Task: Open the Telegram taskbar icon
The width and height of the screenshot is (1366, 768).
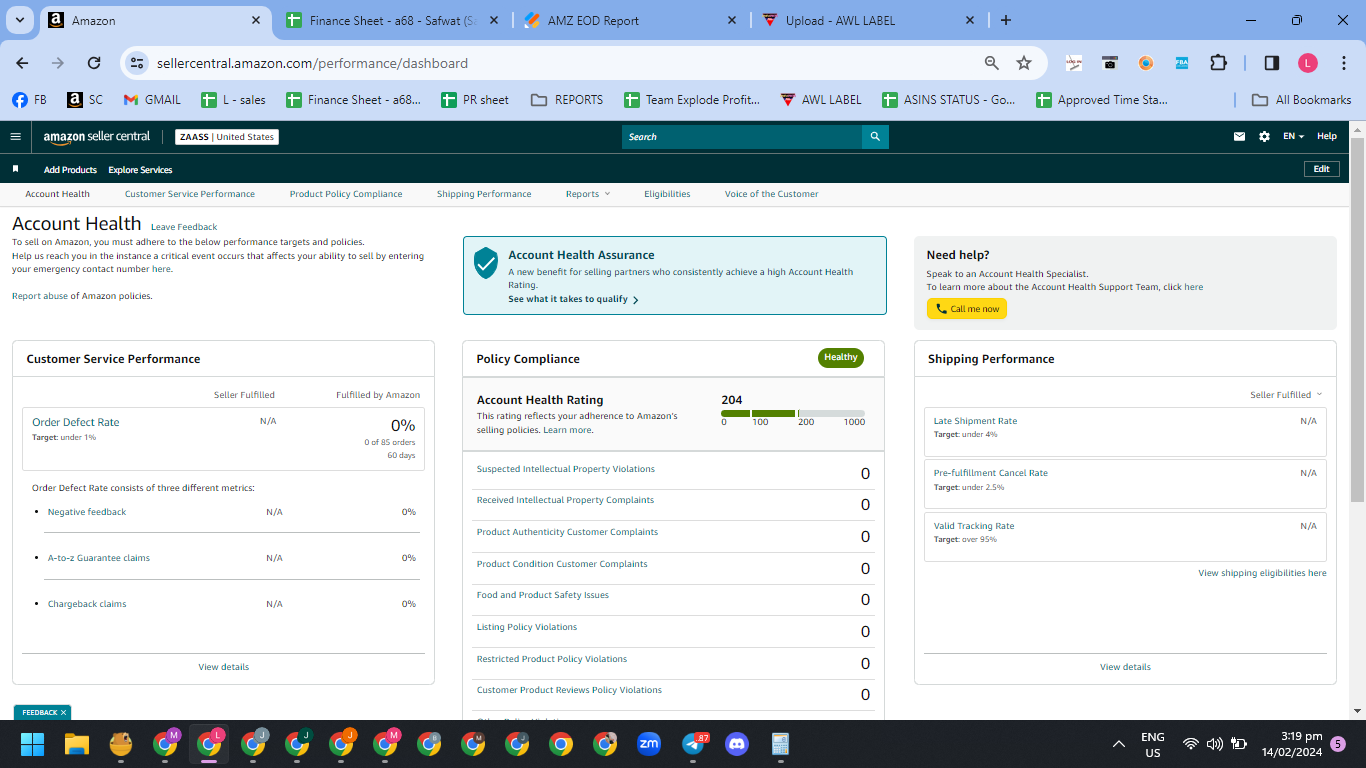Action: pyautogui.click(x=693, y=744)
